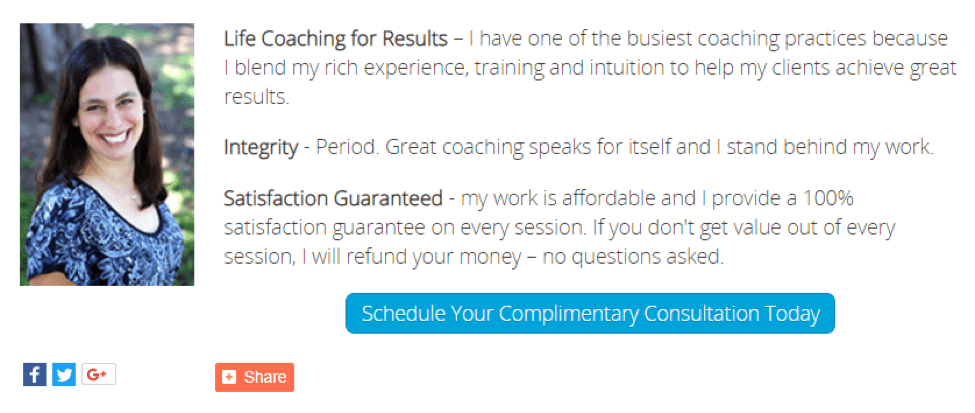Image resolution: width=975 pixels, height=413 pixels.
Task: Click the Google+ share icon
Action: [98, 375]
